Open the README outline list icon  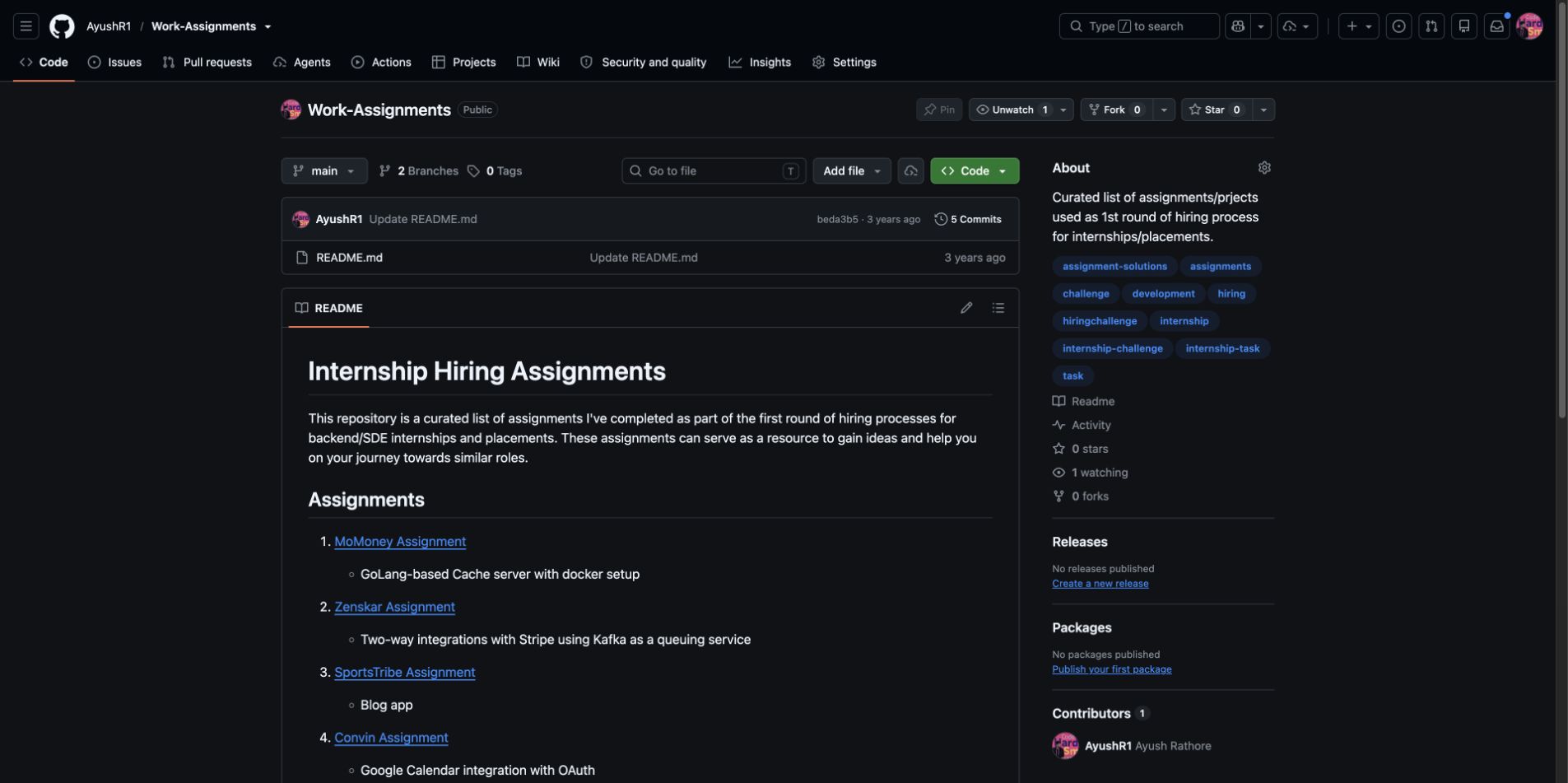(x=998, y=308)
